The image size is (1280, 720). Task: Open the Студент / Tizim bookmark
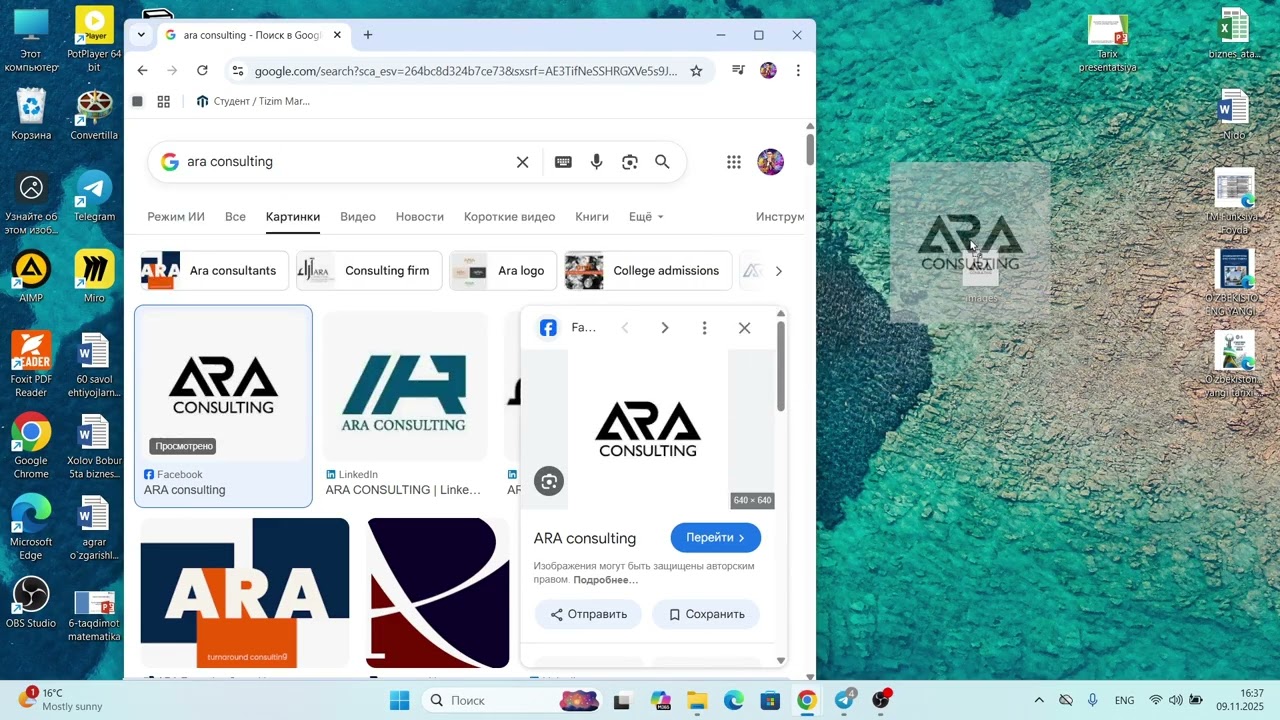pyautogui.click(x=253, y=101)
